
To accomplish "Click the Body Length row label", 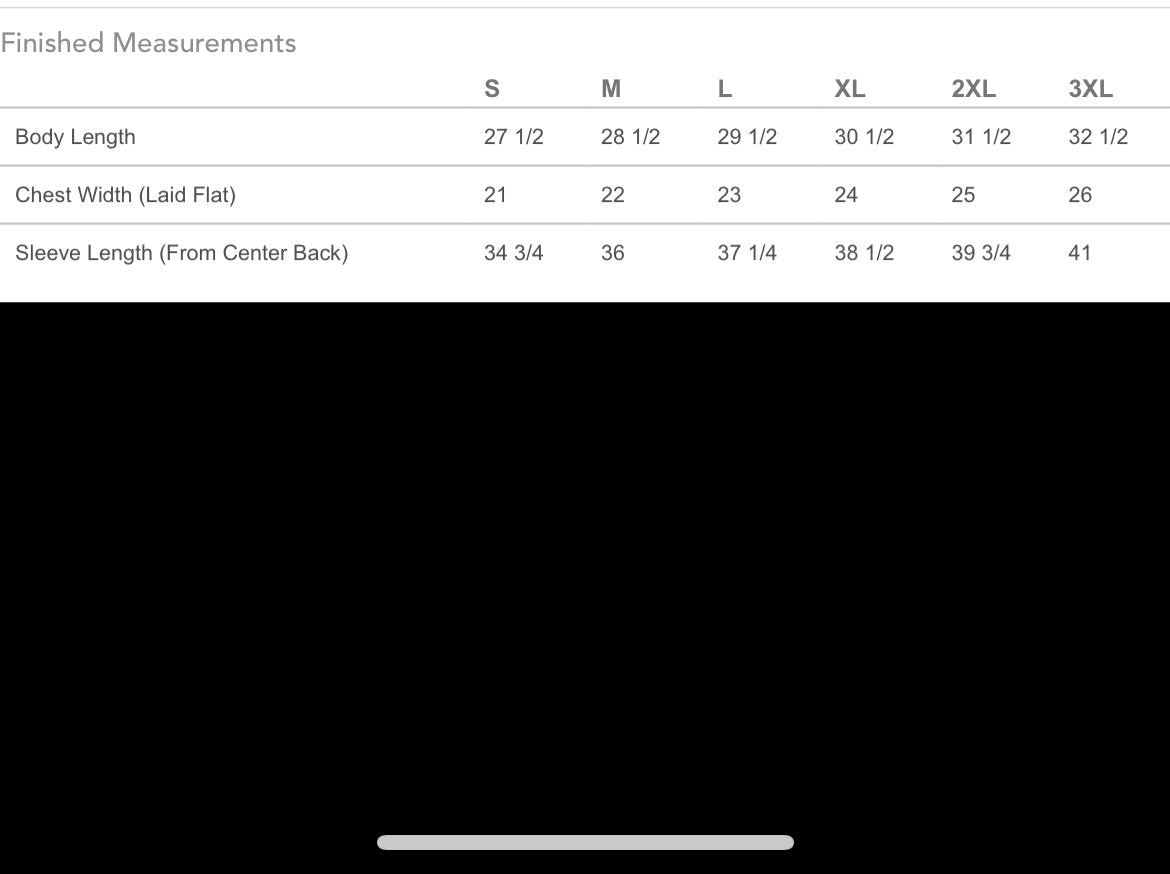I will (75, 137).
